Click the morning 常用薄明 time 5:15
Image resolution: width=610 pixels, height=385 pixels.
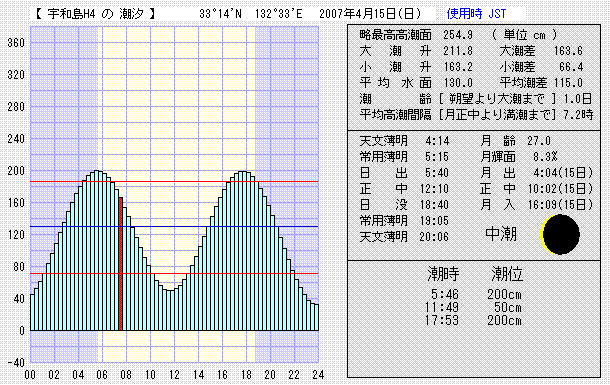click(x=437, y=157)
